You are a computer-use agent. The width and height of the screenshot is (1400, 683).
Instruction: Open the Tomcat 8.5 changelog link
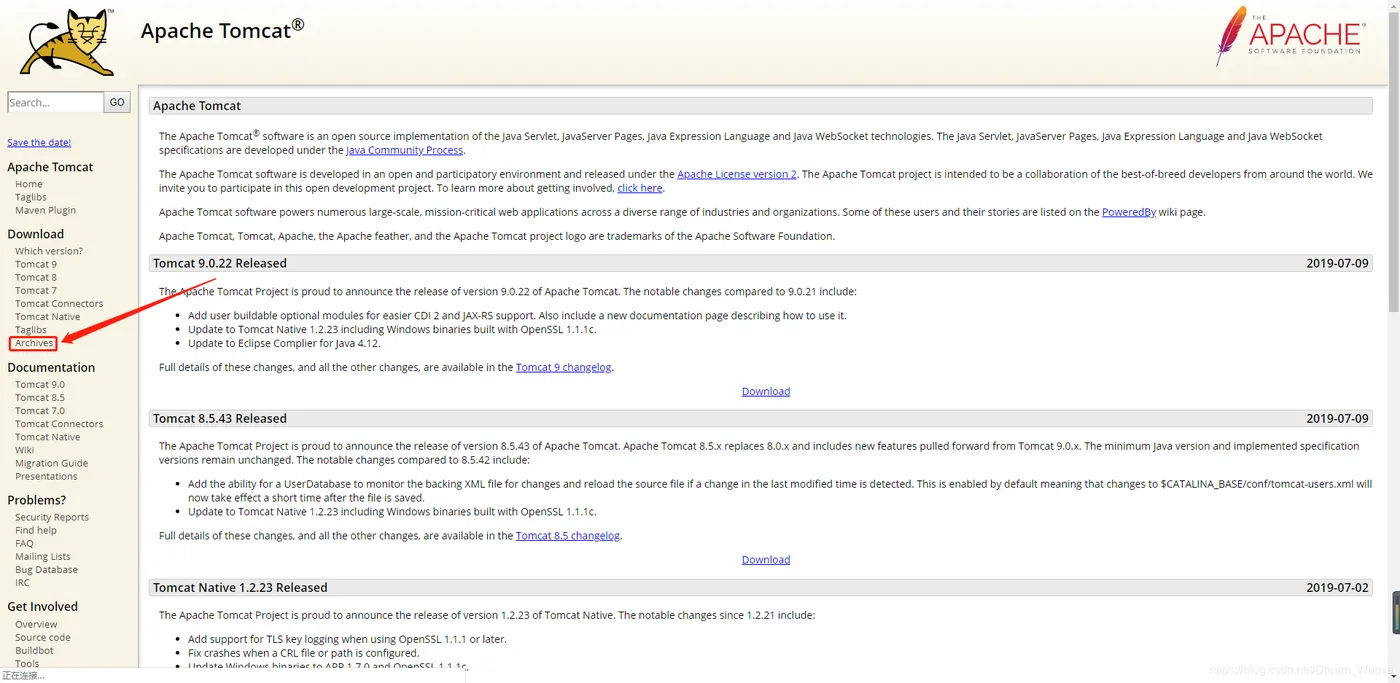tap(568, 535)
